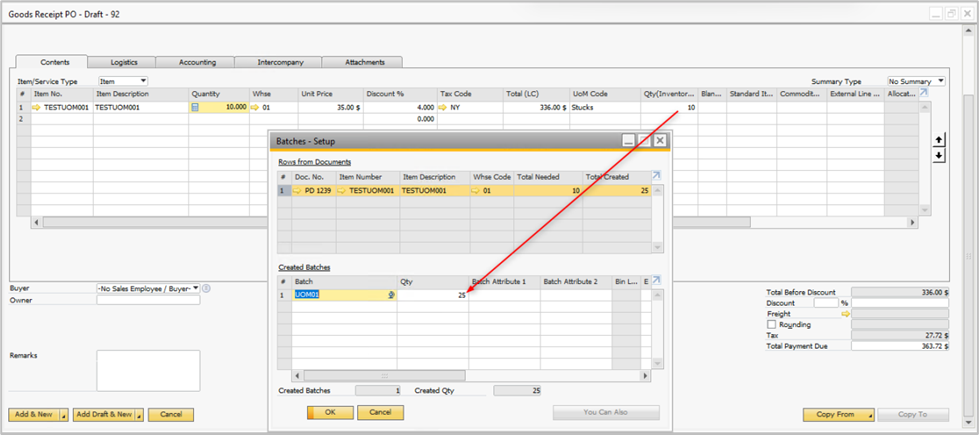The width and height of the screenshot is (979, 435).
Task: Toggle the Rounding checkbox
Action: (771, 324)
